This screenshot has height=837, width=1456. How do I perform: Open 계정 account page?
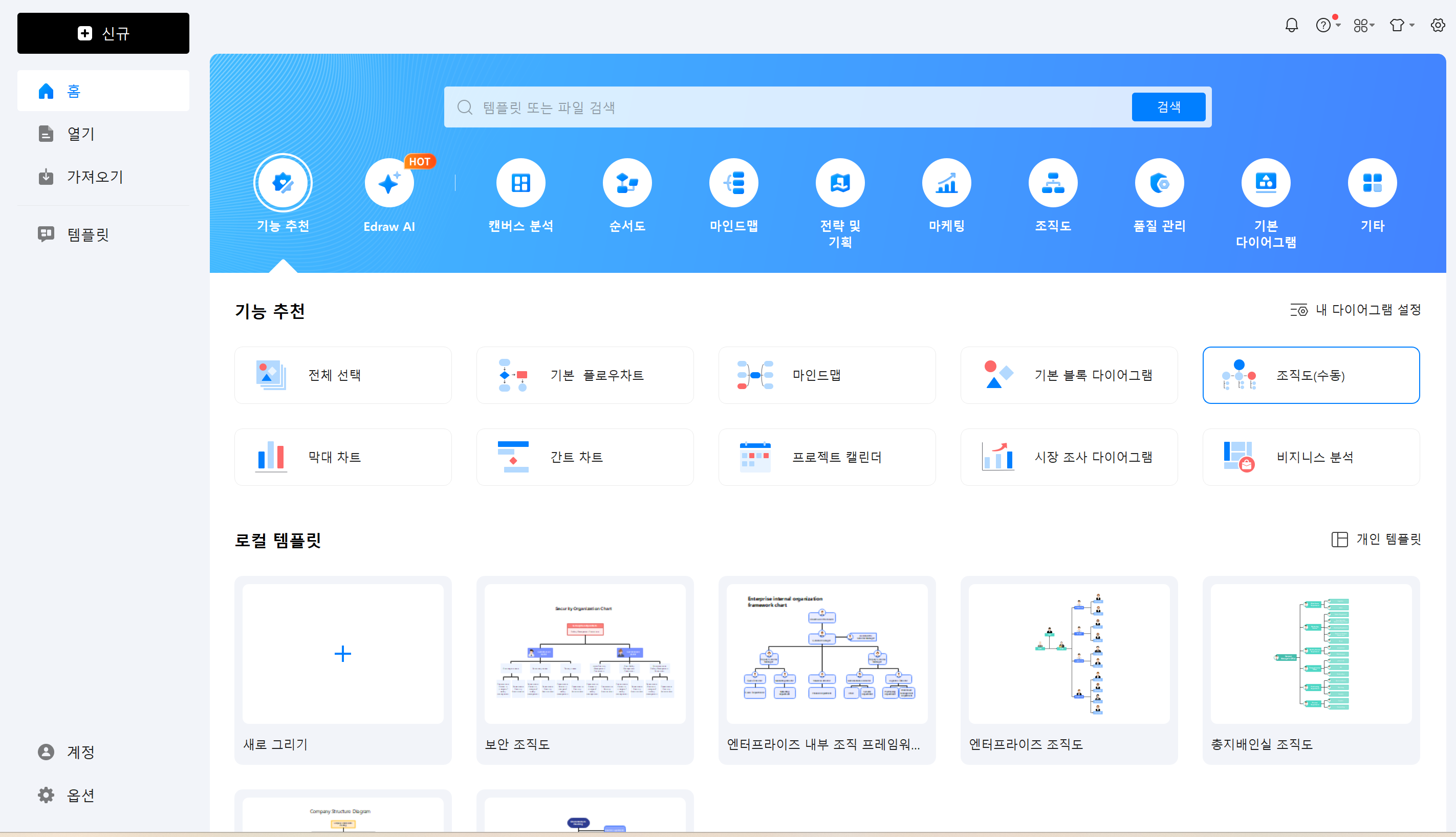pyautogui.click(x=103, y=752)
